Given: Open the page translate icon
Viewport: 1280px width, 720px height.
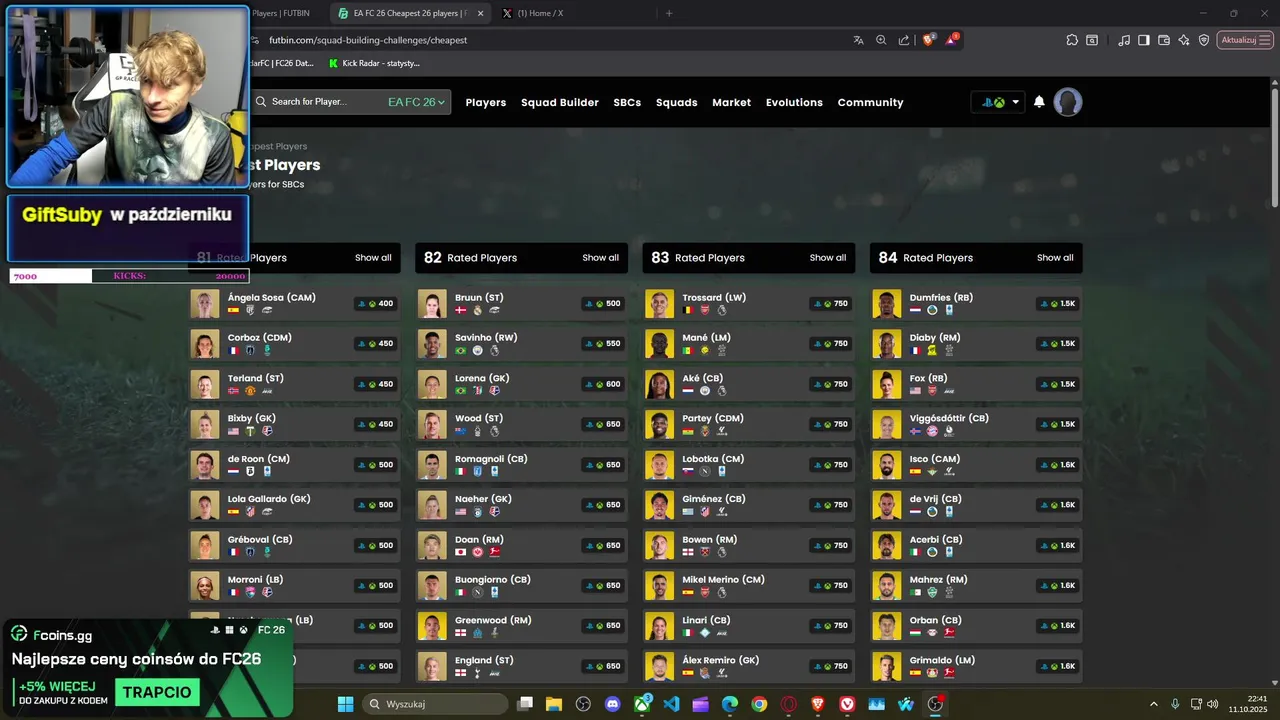Looking at the screenshot, I should [858, 40].
